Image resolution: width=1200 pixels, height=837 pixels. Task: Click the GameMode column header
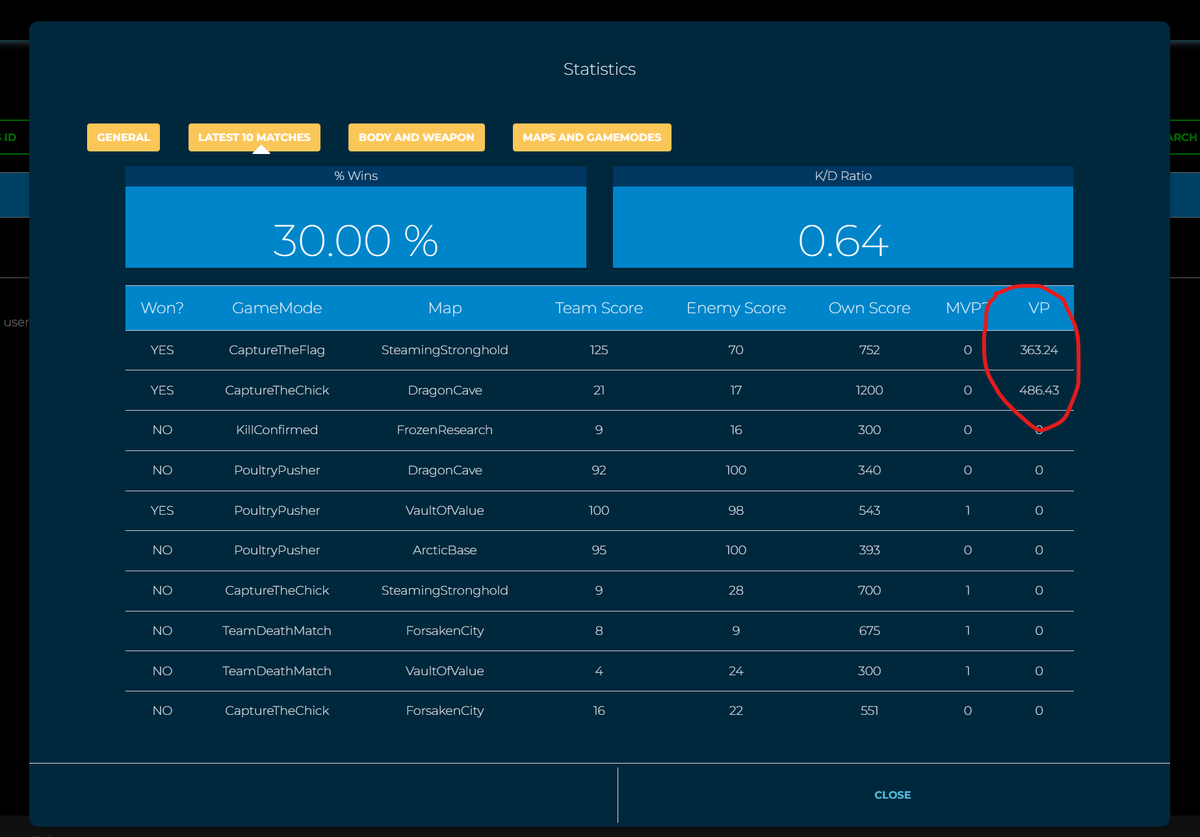click(x=277, y=308)
